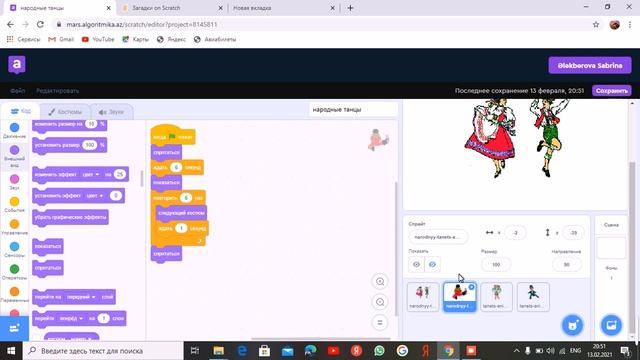This screenshot has width=640, height=360.
Task: Open the Карты bookmark
Action: point(136,39)
